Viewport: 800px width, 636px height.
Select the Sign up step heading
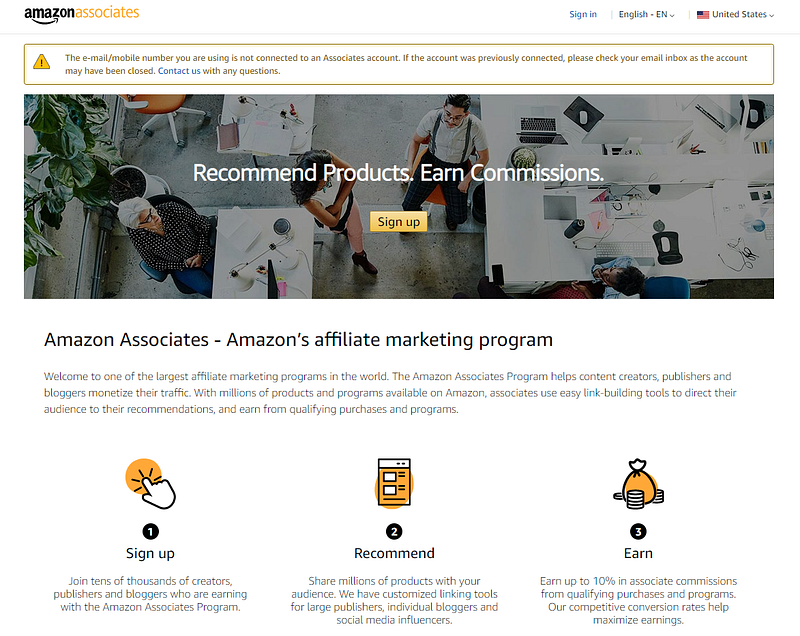151,553
